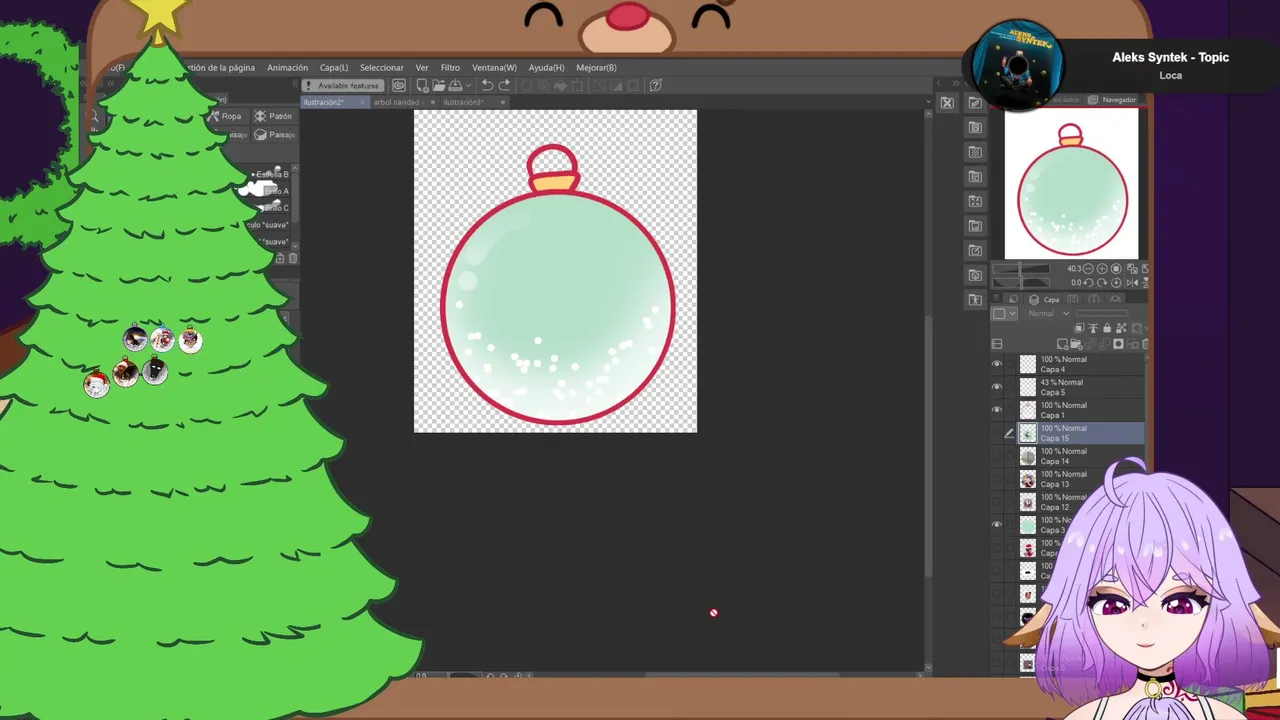Screen dimensions: 1280x720
Task: Click the fifth material folder icon in dock
Action: coord(975,201)
